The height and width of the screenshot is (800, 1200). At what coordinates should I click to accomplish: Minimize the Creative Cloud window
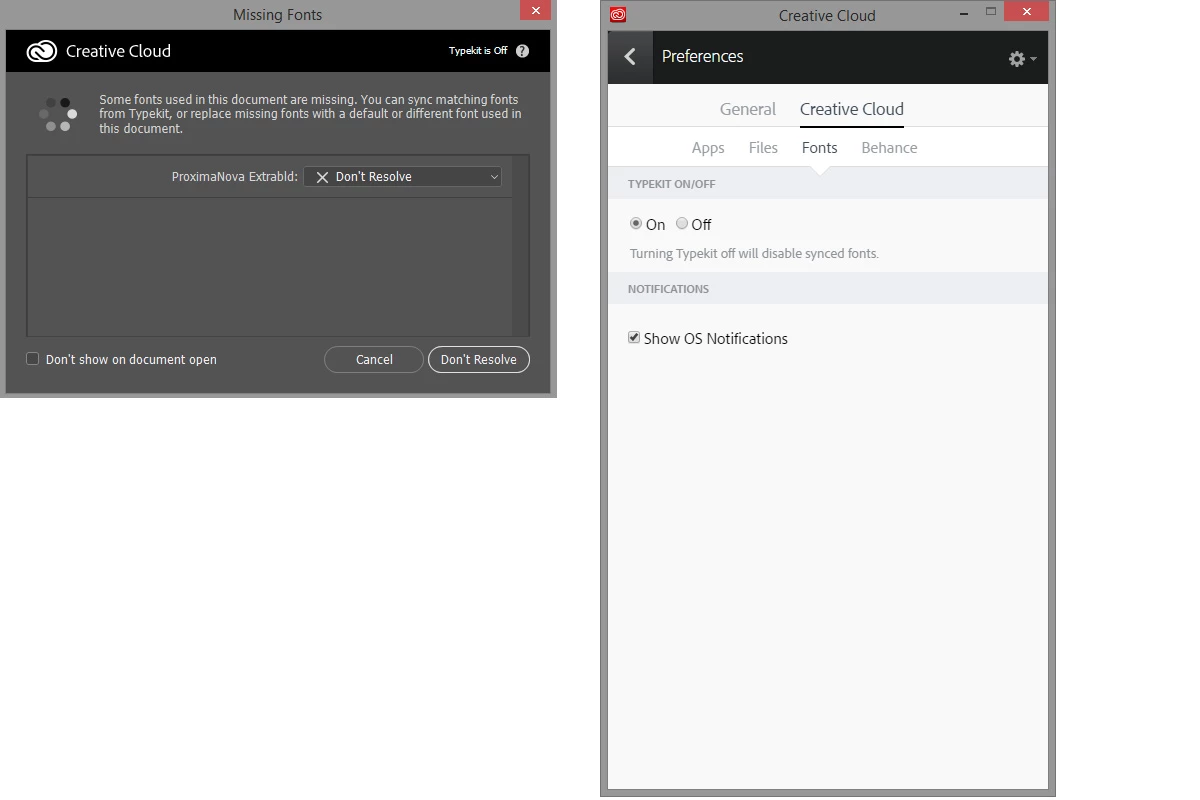point(965,14)
